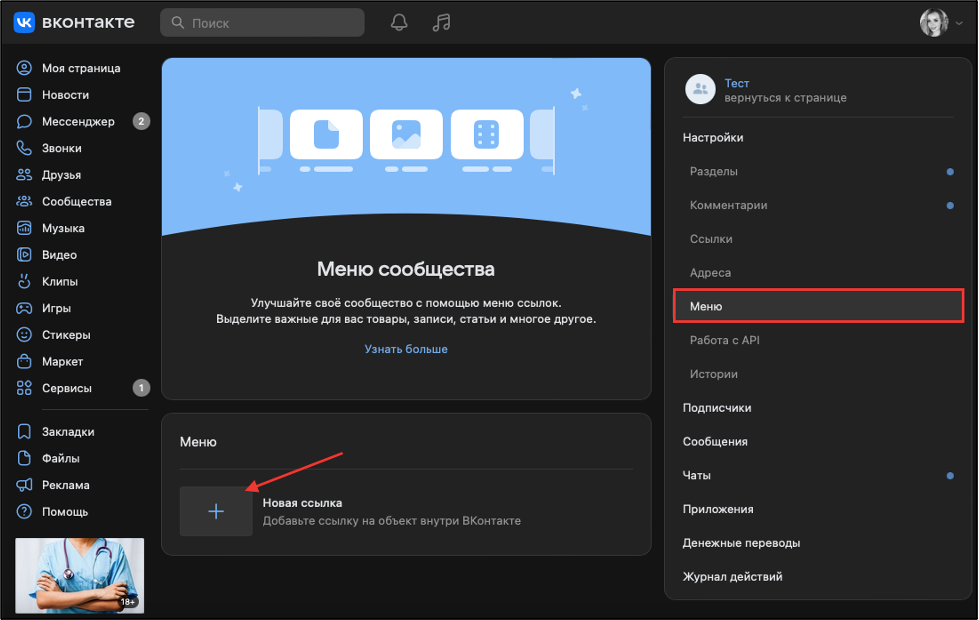Viewport: 979px width, 620px height.
Task: Click the Стикеры smiley icon
Action: click(x=24, y=335)
